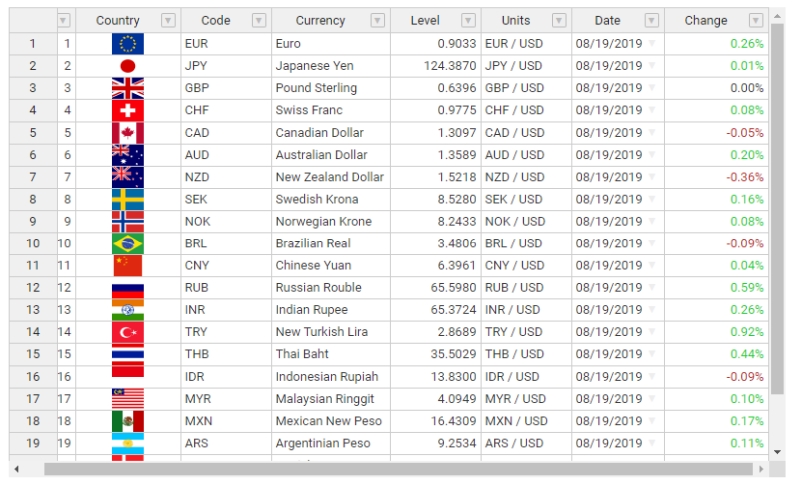
Task: Click the United Kingdom flag icon
Action: tap(128, 88)
